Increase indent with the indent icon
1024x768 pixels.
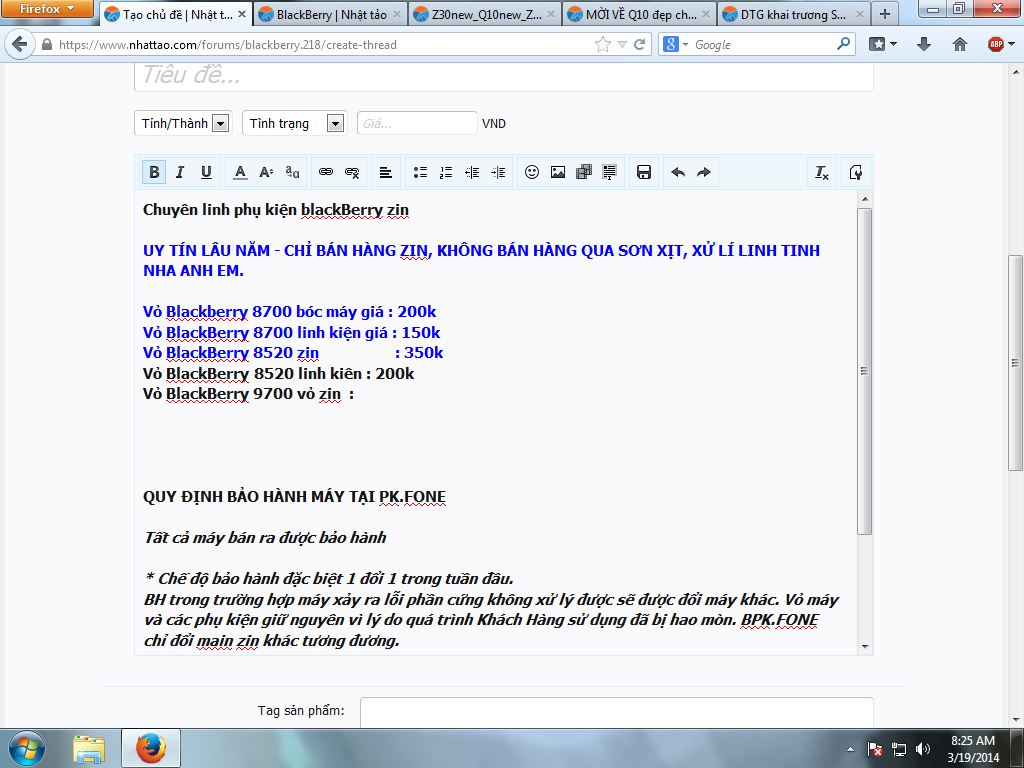tap(498, 172)
